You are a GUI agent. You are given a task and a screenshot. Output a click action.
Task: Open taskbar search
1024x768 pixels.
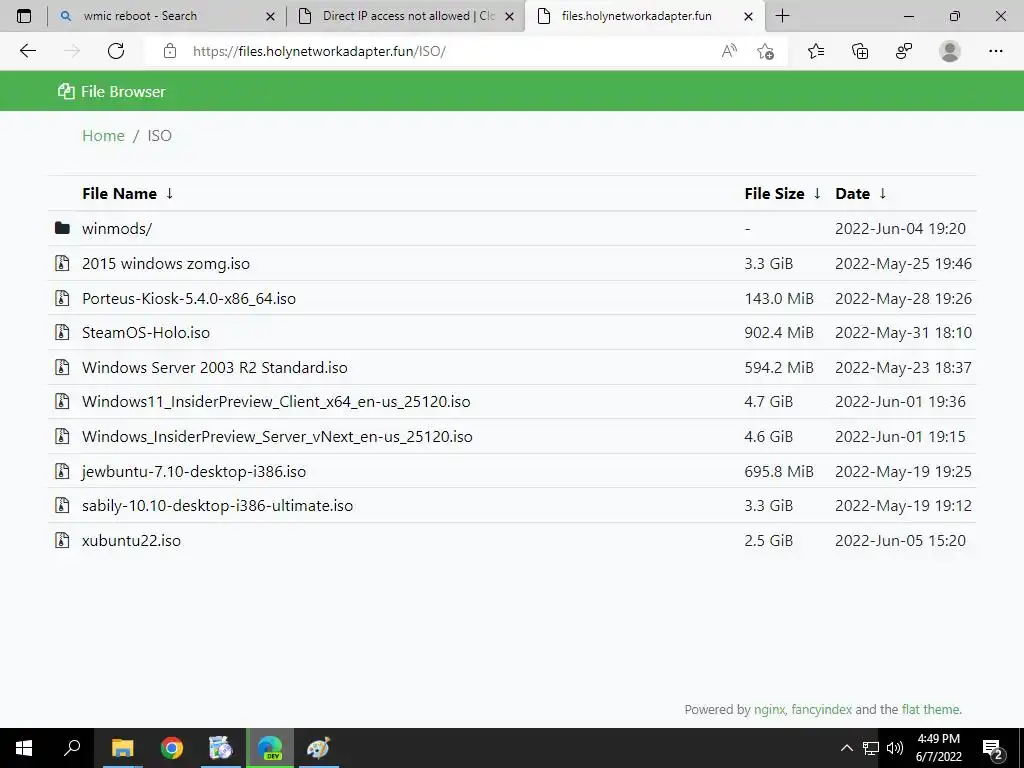pos(72,748)
